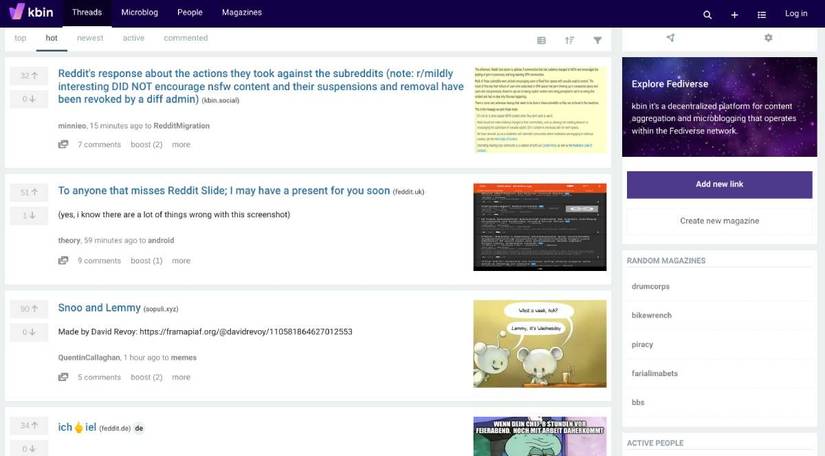Boost the Reddit Slide post
825x456 pixels.
(x=146, y=260)
